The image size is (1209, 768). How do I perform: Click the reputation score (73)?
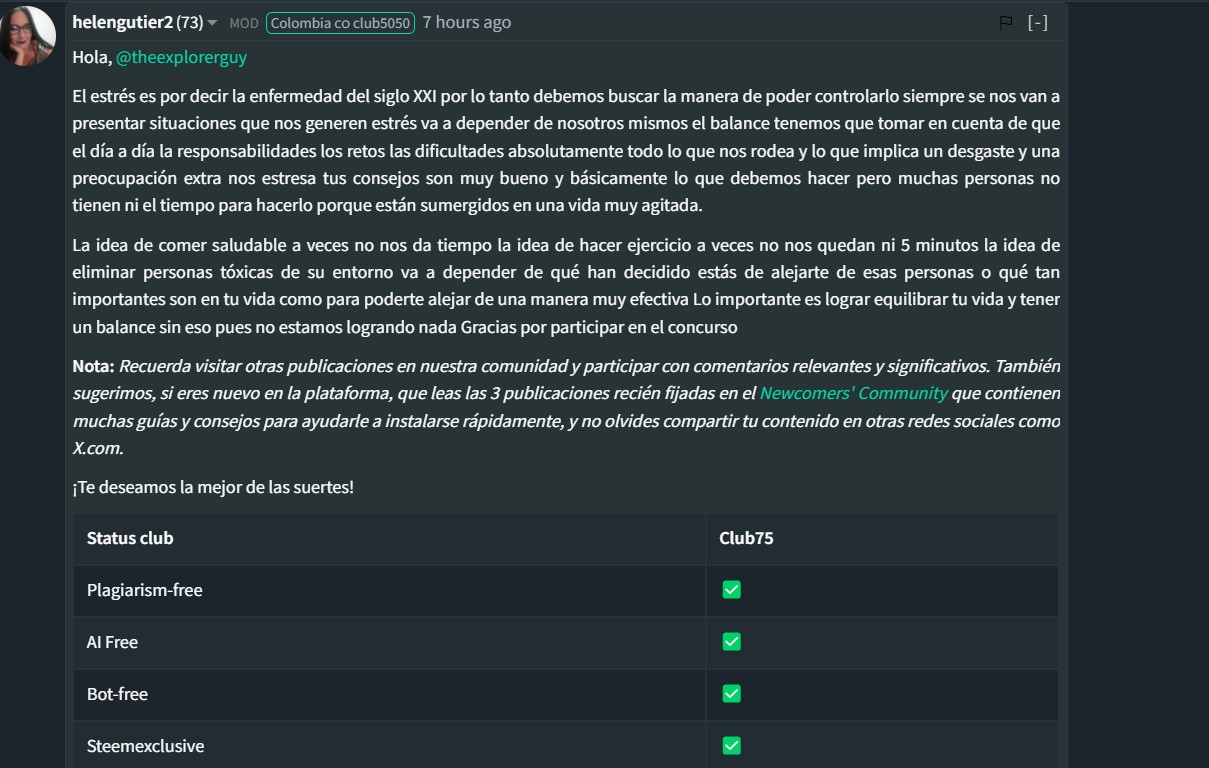[190, 22]
